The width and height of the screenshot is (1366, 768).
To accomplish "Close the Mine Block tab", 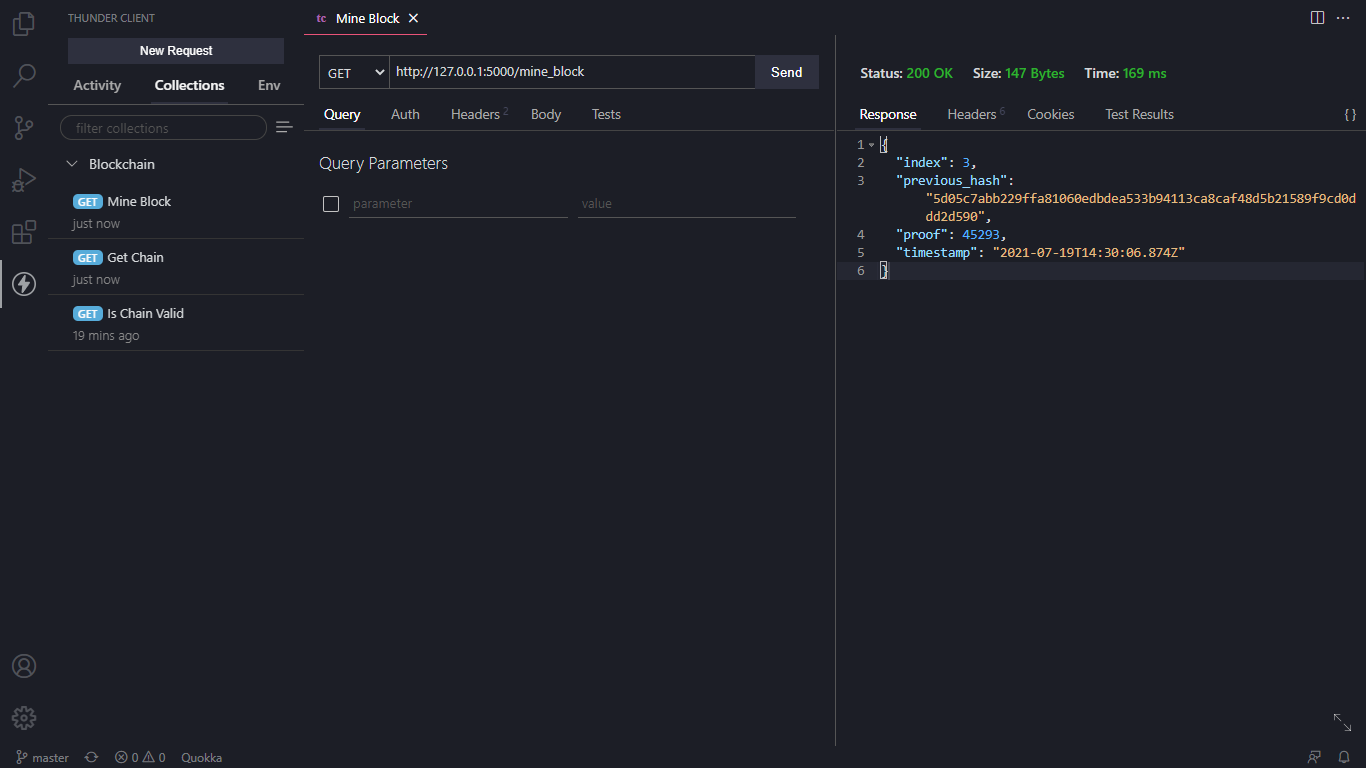I will pyautogui.click(x=413, y=18).
